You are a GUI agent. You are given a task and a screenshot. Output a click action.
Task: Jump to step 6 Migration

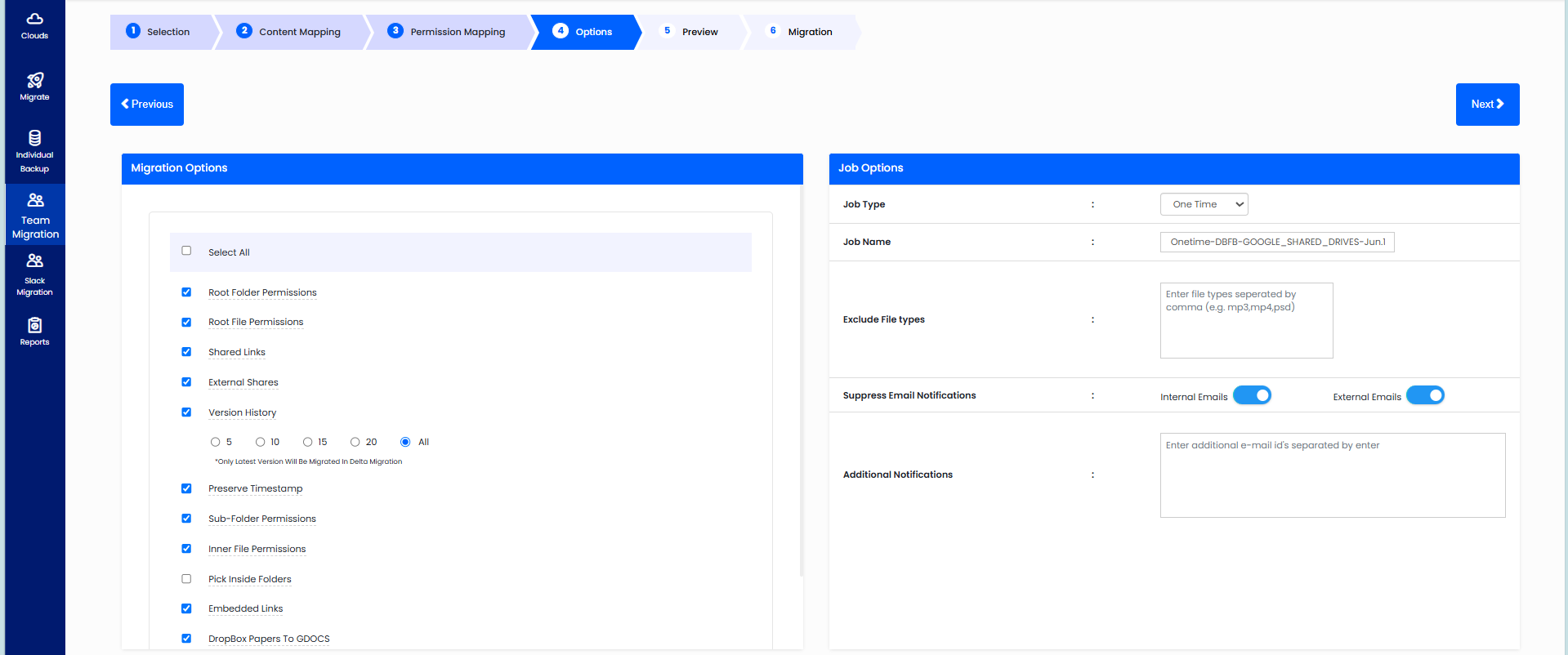(801, 32)
